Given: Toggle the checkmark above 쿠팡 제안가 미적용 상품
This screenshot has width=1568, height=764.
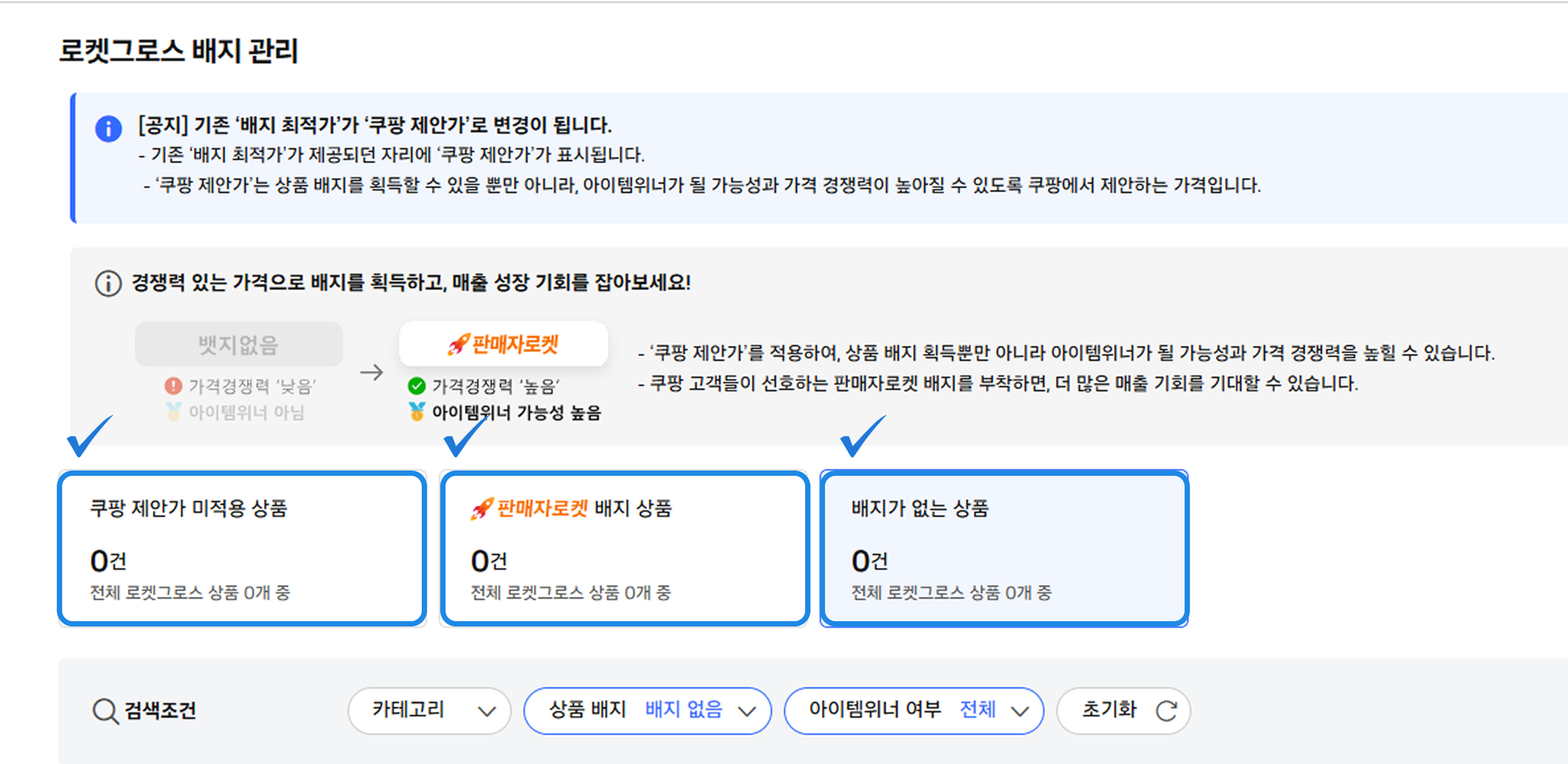Looking at the screenshot, I should 89,442.
